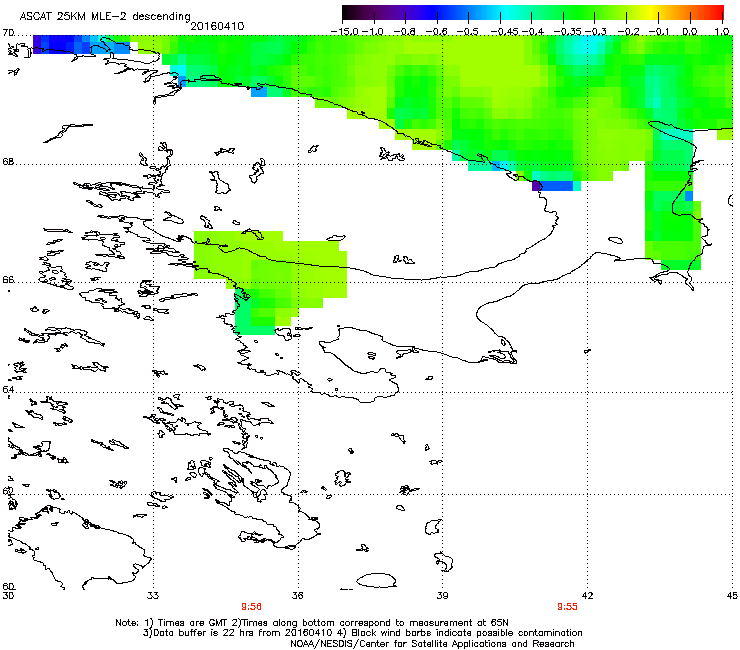The image size is (740, 650).
Task: Click the 1.0 color scale label
Action: point(722,32)
